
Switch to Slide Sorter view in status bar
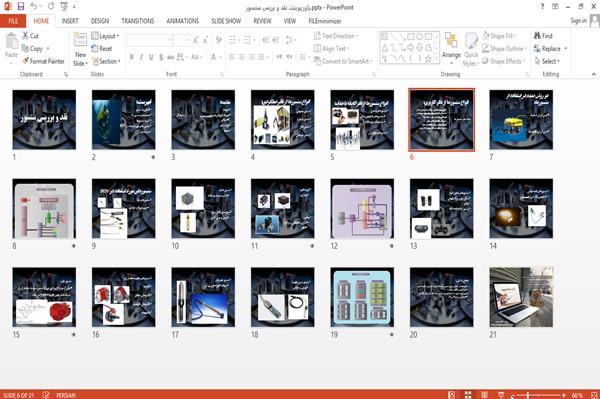point(468,395)
